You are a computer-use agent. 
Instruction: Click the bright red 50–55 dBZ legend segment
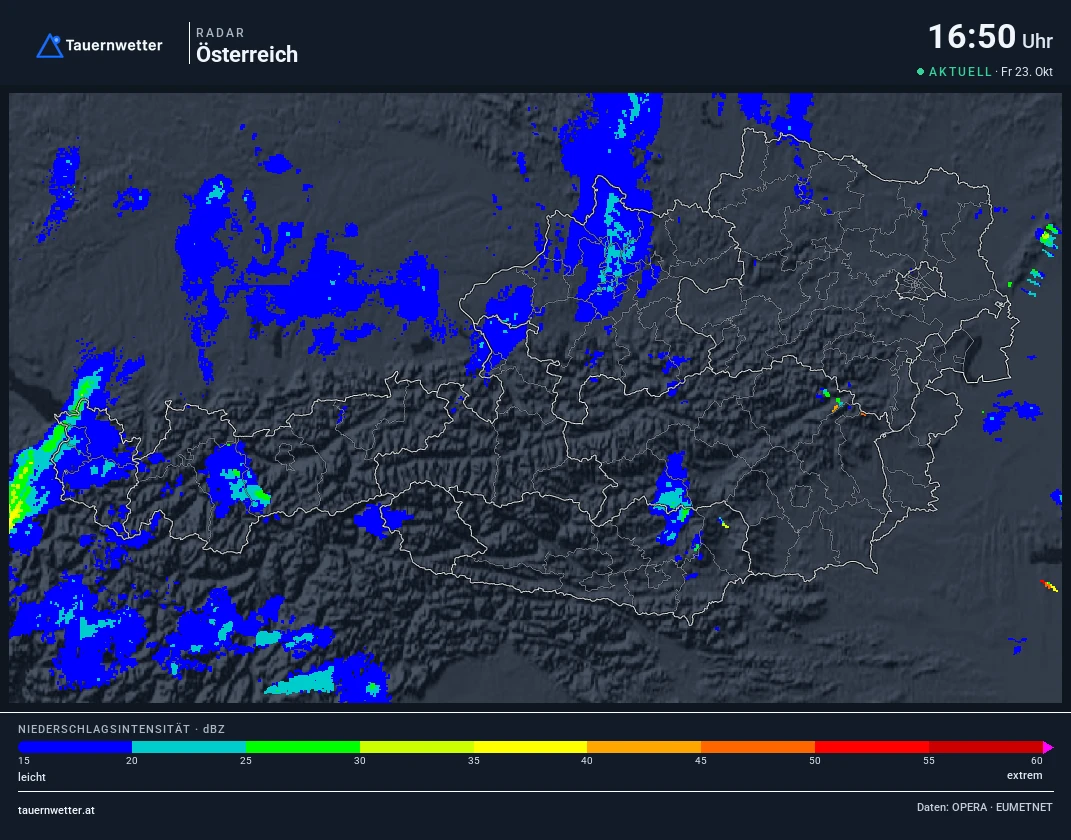pos(872,747)
